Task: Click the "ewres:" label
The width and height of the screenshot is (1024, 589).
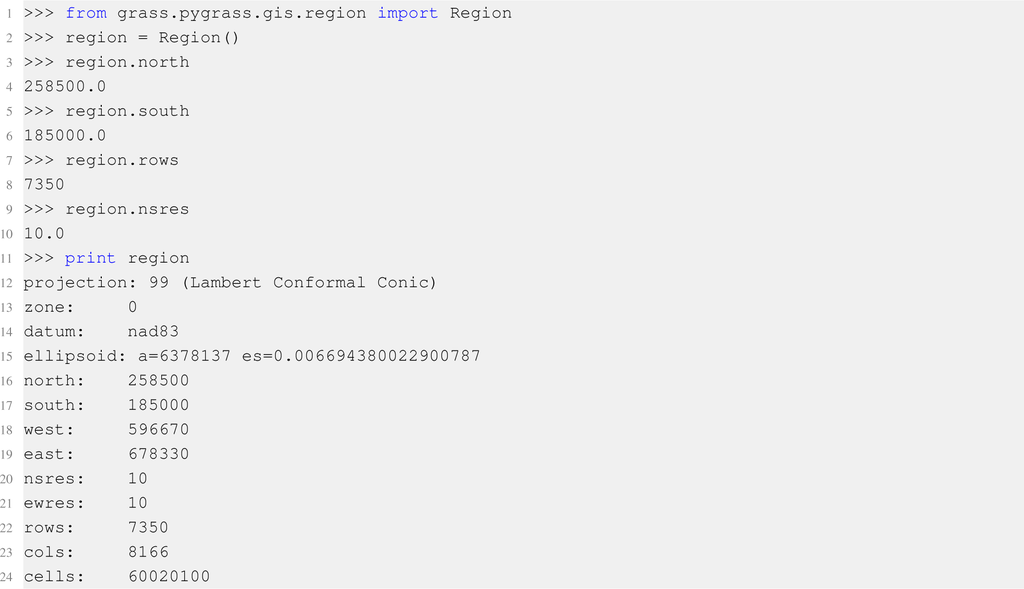Action: click(54, 503)
